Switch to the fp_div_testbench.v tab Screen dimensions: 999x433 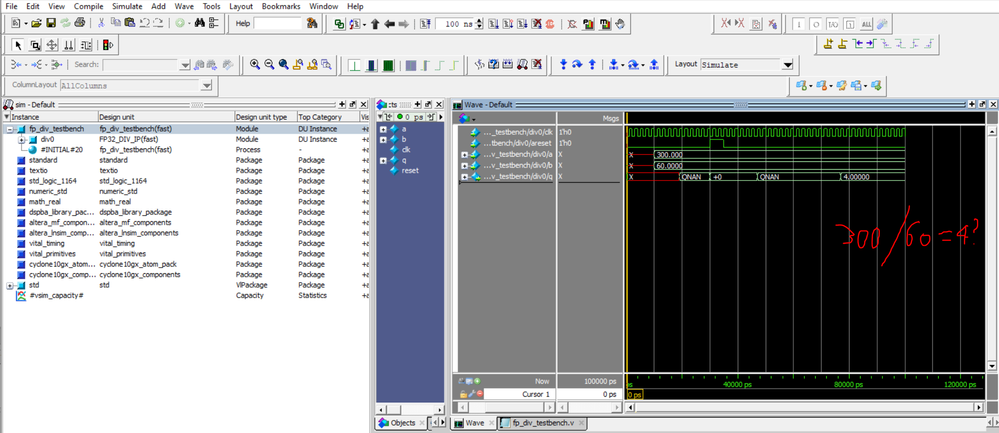(544, 423)
